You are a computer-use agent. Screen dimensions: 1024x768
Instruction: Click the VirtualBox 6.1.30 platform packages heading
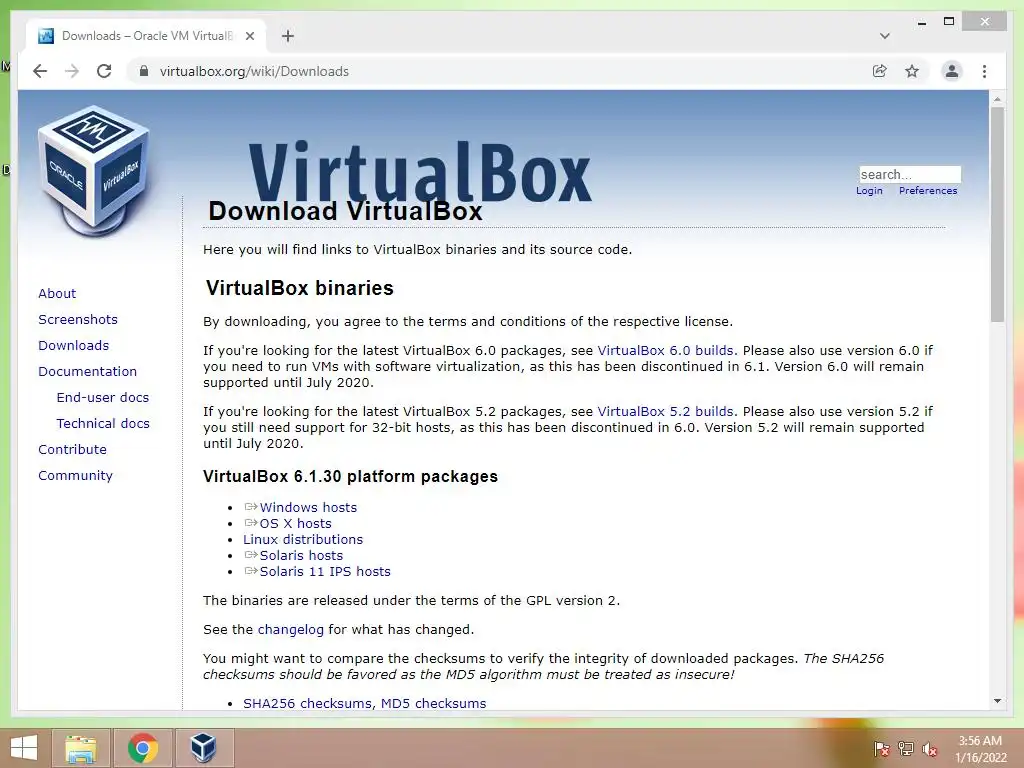pyautogui.click(x=350, y=477)
